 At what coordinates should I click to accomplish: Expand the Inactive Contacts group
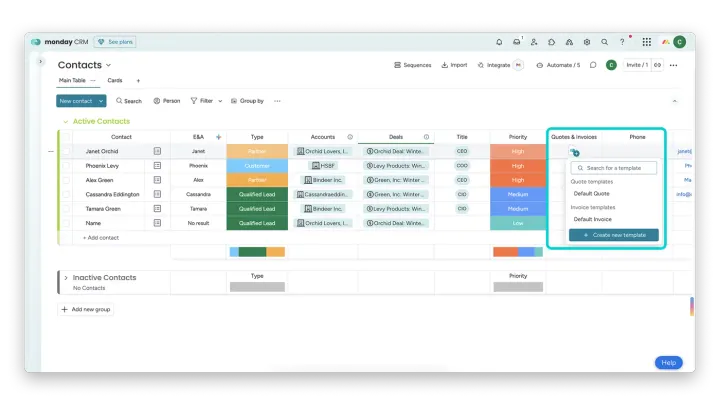[66, 278]
